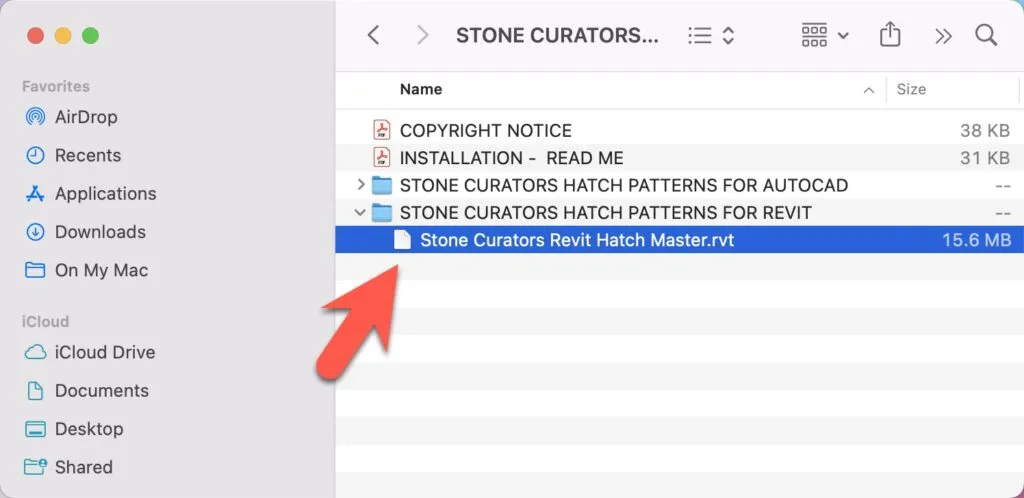
Task: Click the STONE CURATORS window title
Action: 557,36
